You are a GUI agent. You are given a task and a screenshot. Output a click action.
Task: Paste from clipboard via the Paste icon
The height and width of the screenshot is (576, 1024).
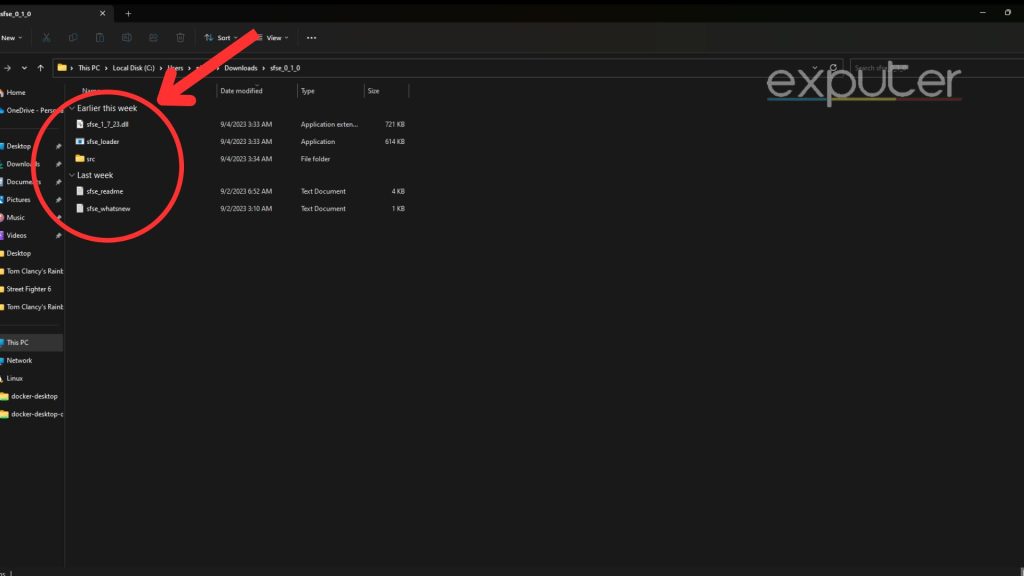click(100, 37)
